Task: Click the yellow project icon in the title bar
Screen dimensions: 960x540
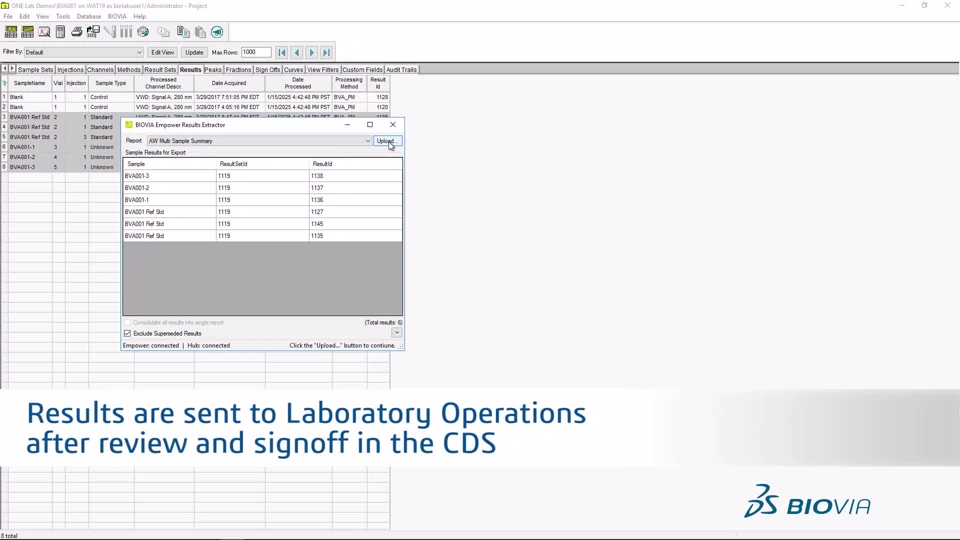Action: (5, 6)
